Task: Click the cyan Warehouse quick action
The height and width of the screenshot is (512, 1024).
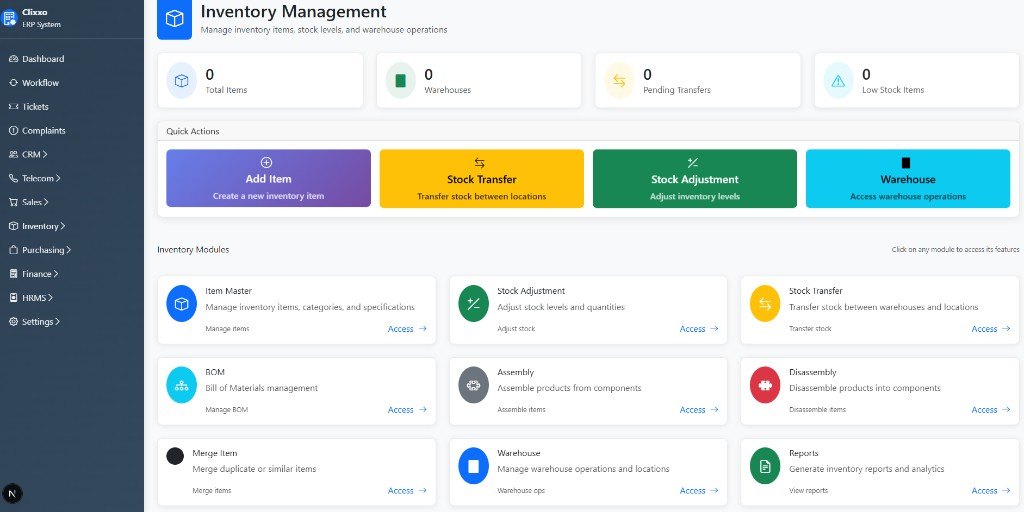Action: tap(908, 178)
